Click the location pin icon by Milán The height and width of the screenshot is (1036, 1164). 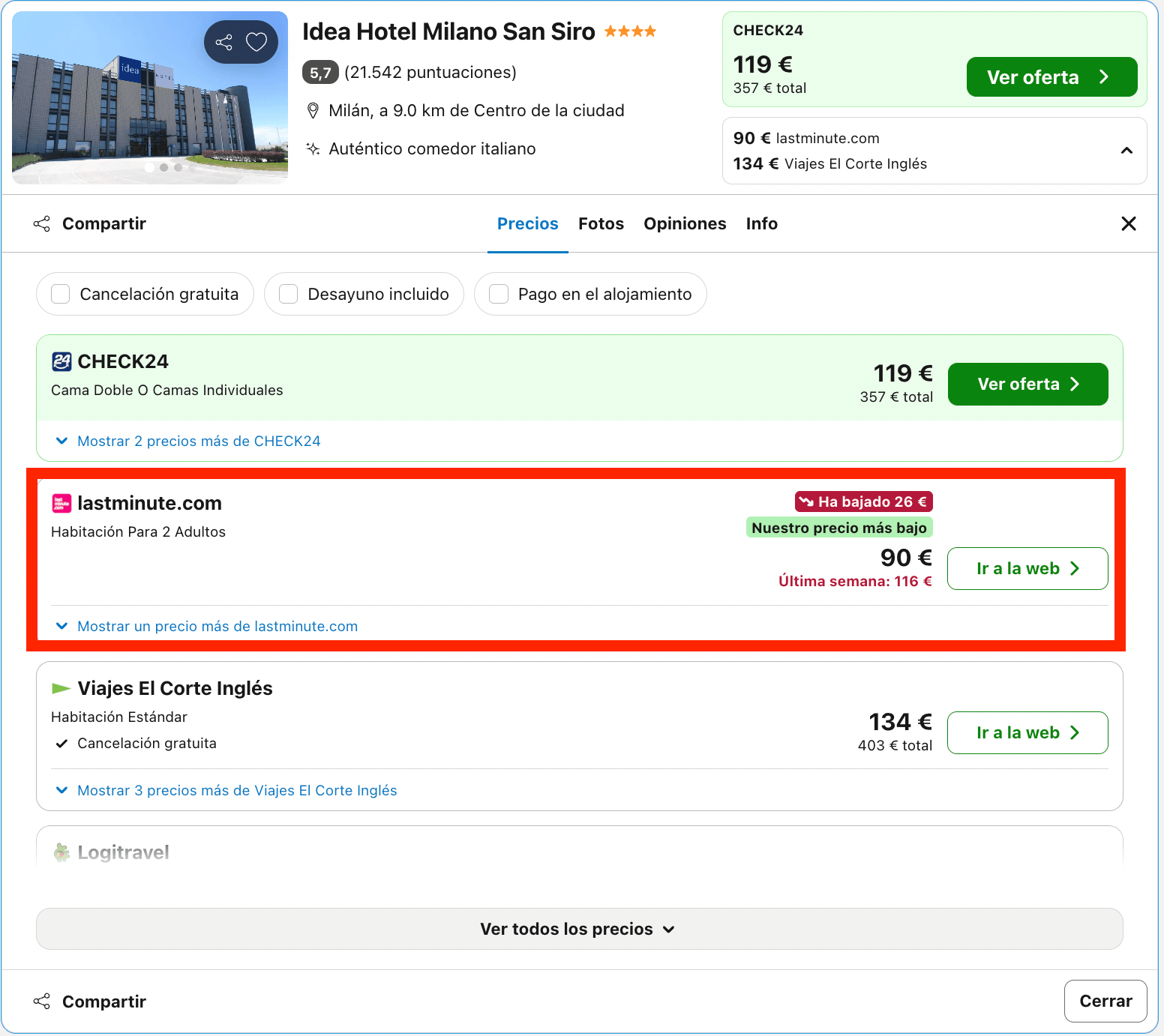(313, 111)
